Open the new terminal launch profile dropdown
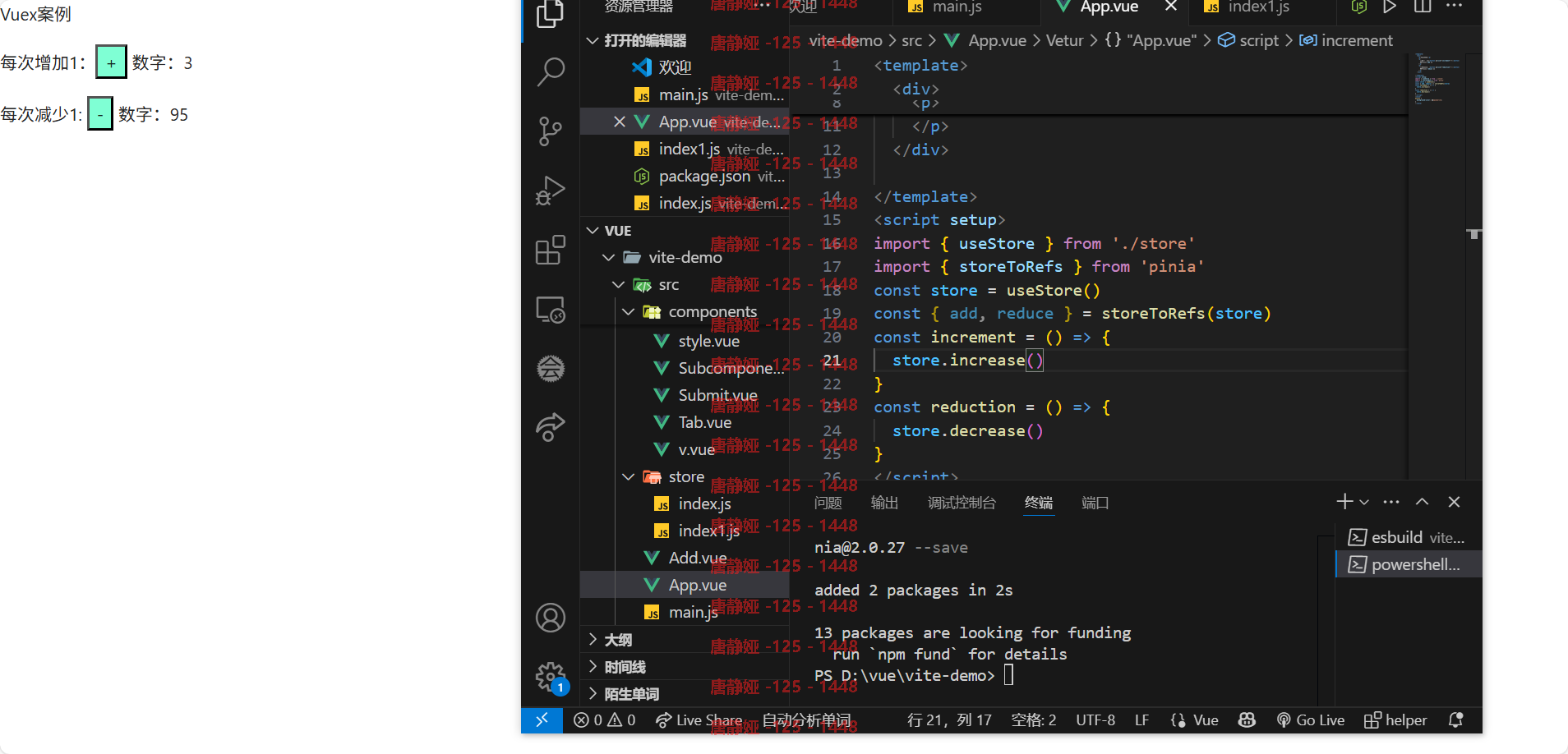The height and width of the screenshot is (754, 1568). point(1364,502)
